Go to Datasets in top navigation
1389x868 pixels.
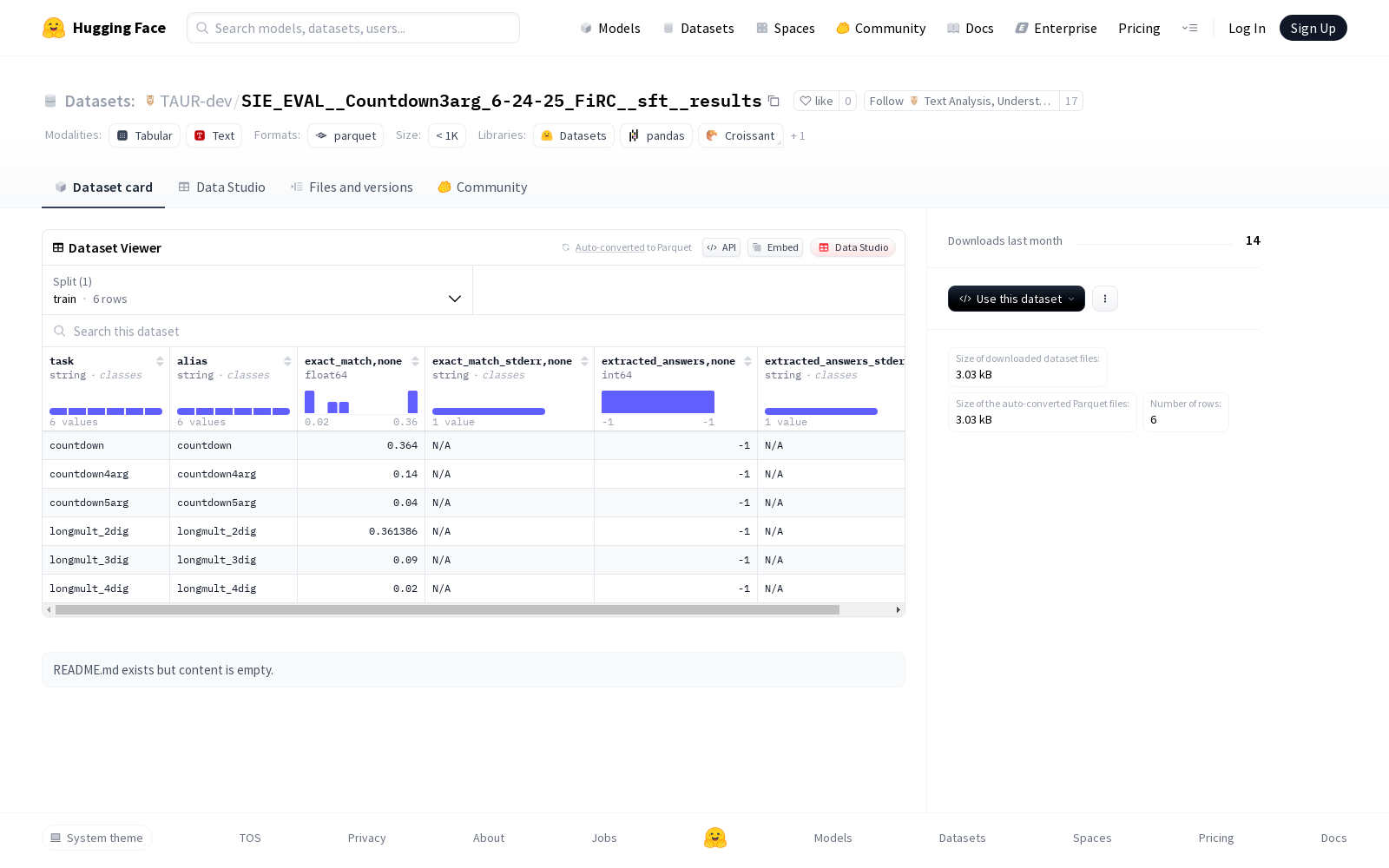coord(698,29)
